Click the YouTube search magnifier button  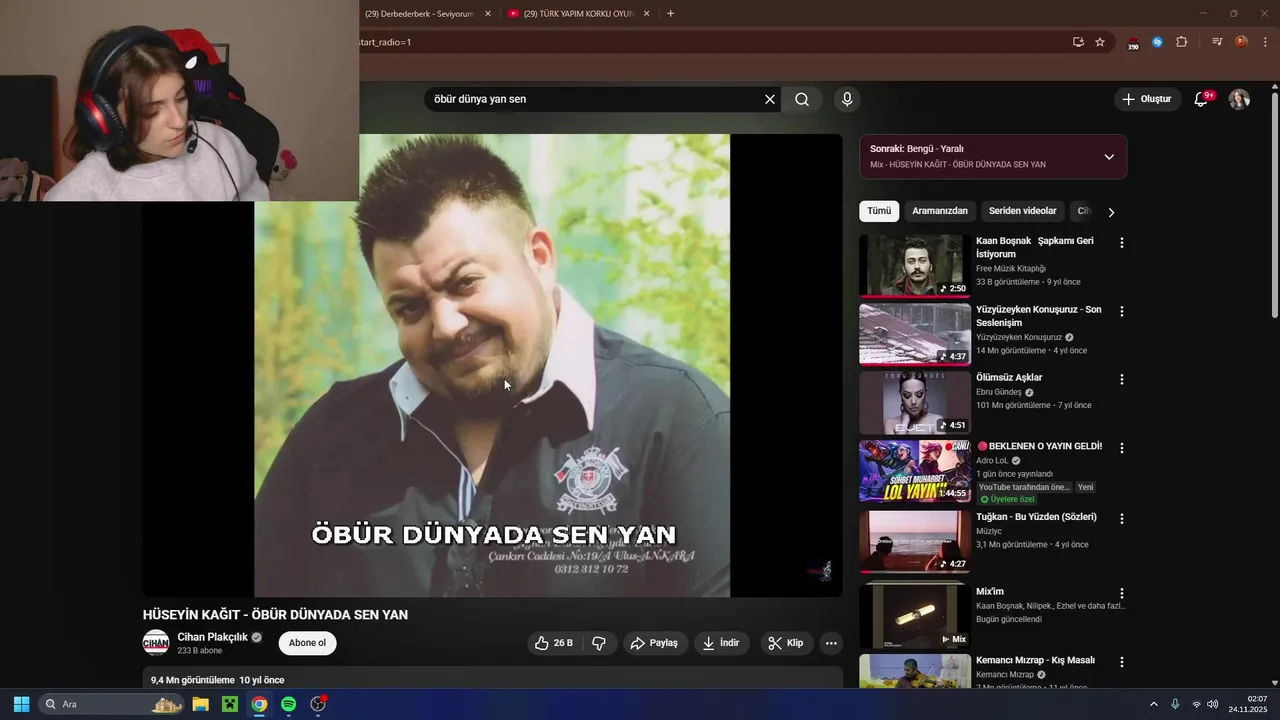click(x=802, y=99)
